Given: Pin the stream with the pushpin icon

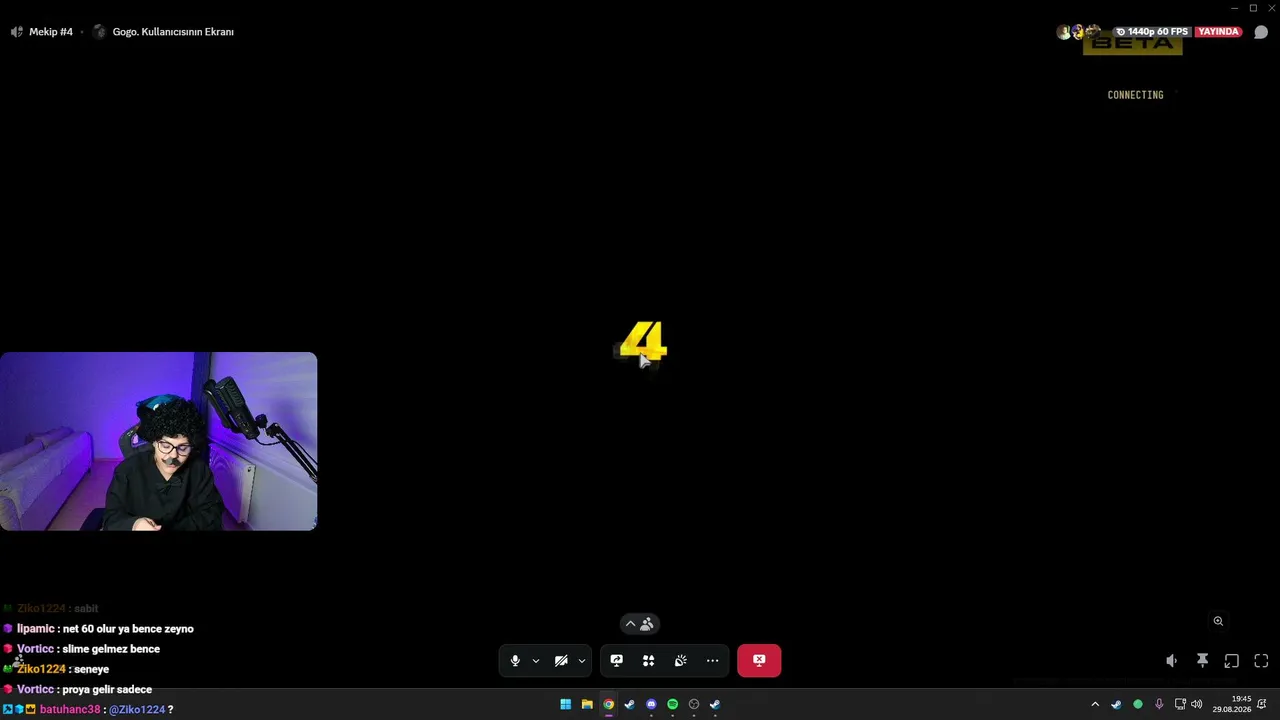Looking at the screenshot, I should tap(1202, 661).
